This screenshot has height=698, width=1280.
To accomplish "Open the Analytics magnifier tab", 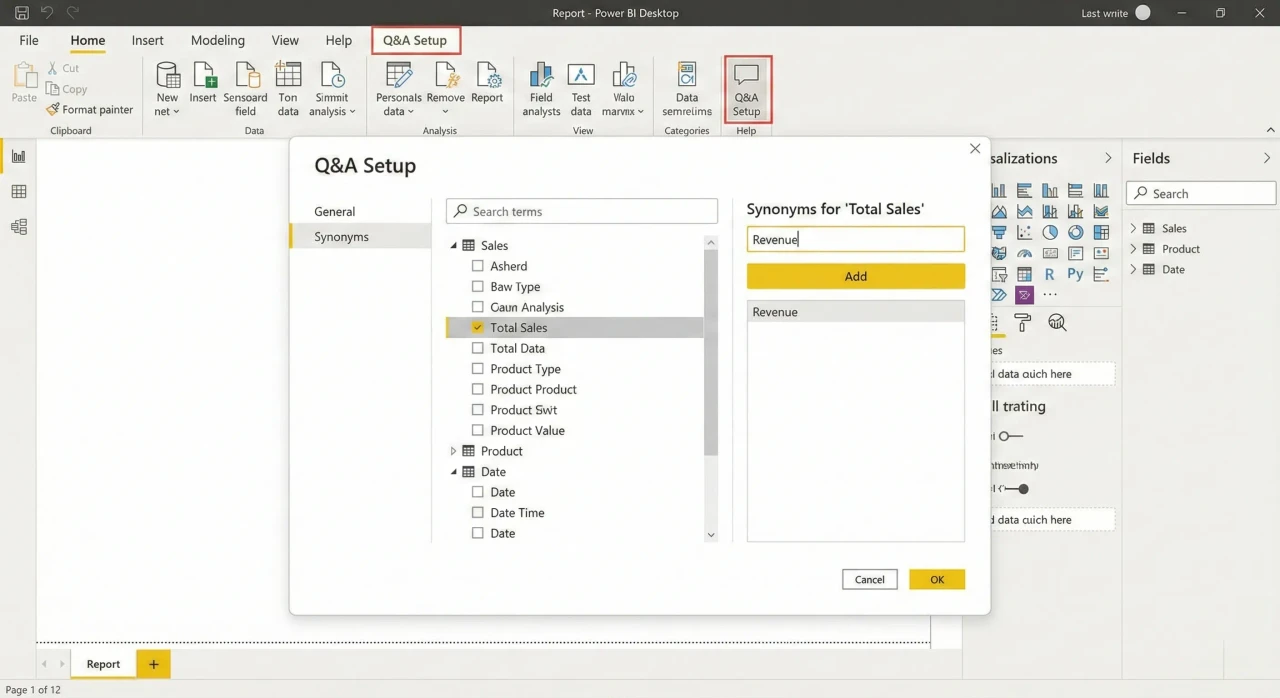I will (x=1057, y=322).
